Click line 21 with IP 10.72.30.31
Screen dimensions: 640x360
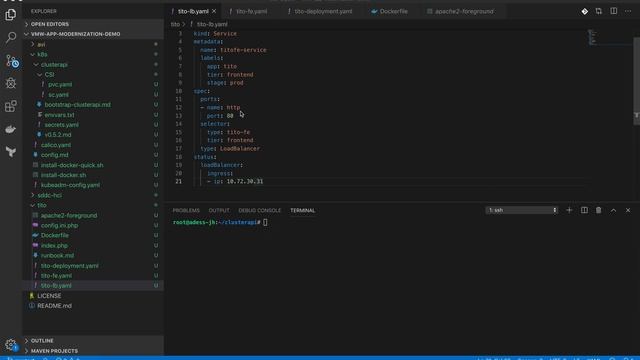tap(235, 181)
